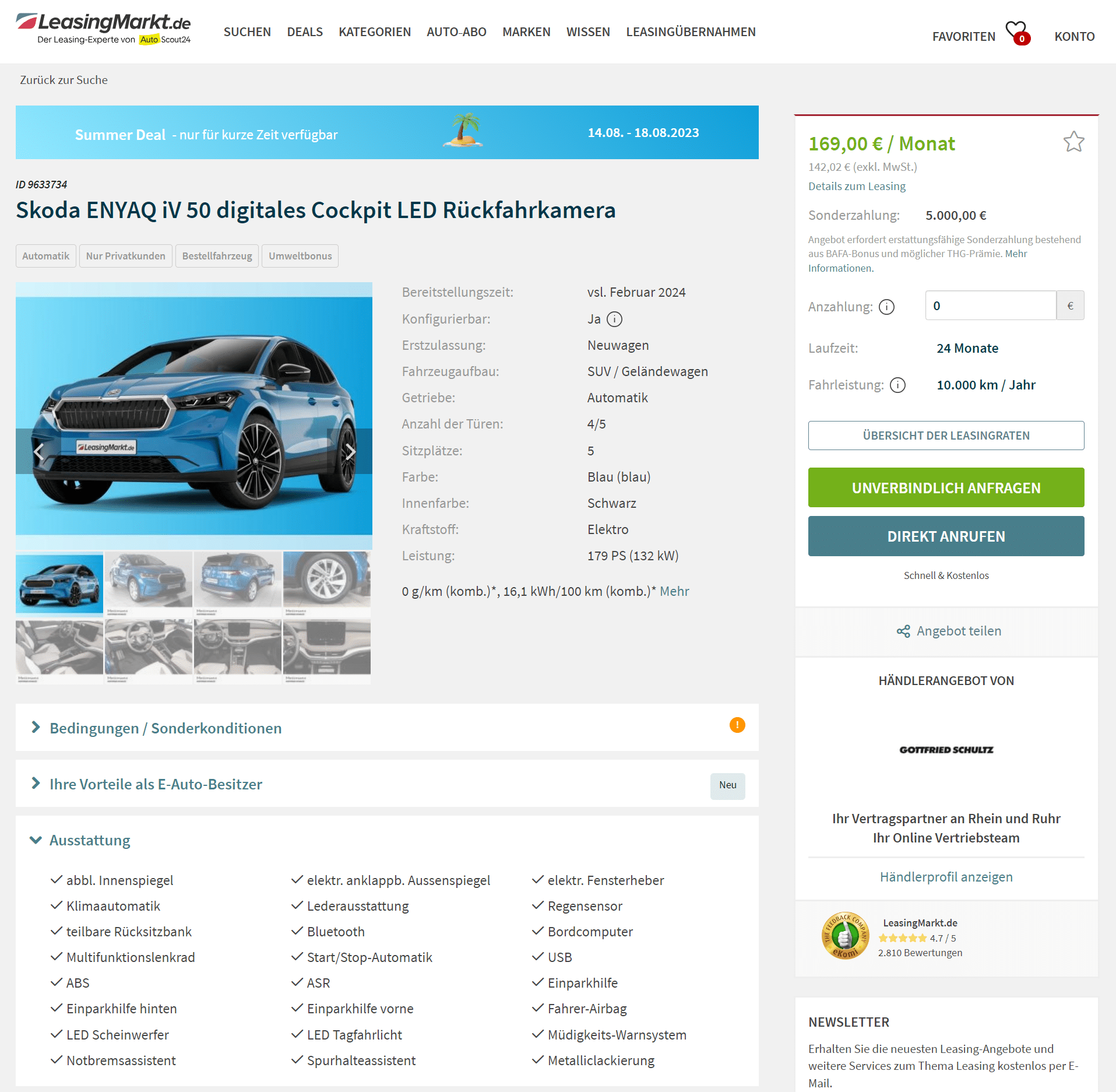Open ÜBERSICHT DER LEASINGRATEN
The width and height of the screenshot is (1116, 1092).
[946, 436]
